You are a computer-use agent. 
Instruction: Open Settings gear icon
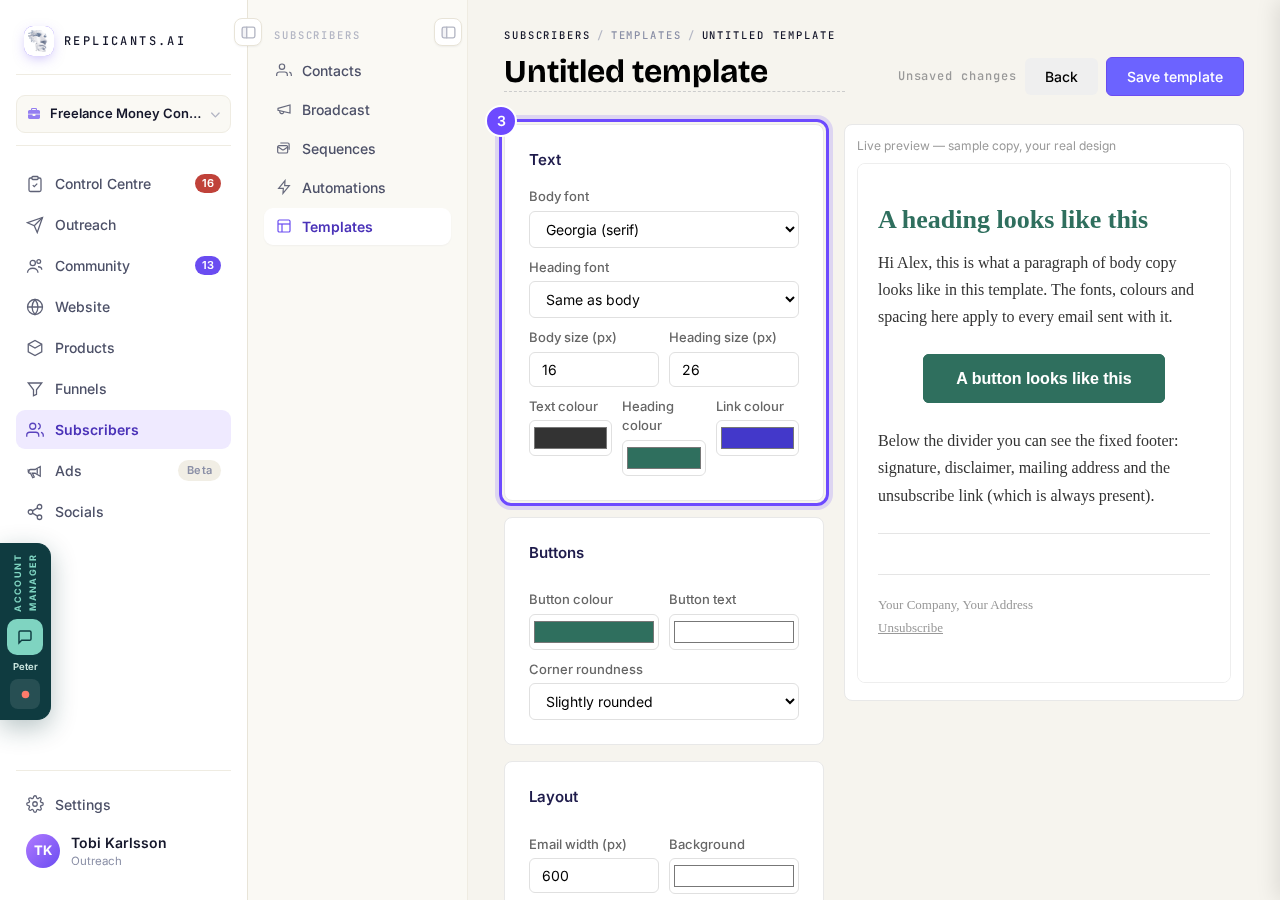(x=35, y=804)
